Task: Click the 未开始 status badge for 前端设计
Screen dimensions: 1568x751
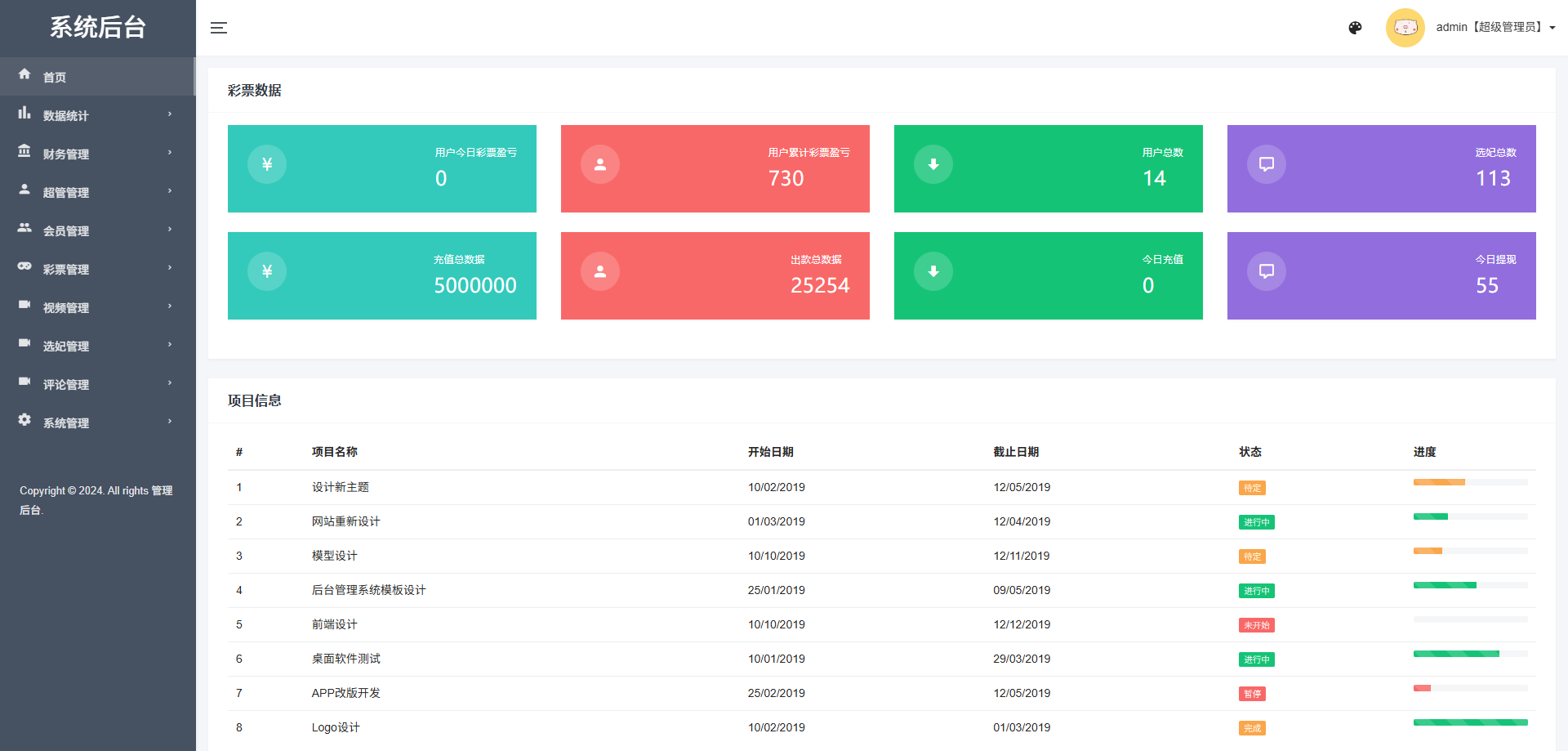Action: click(x=1256, y=625)
